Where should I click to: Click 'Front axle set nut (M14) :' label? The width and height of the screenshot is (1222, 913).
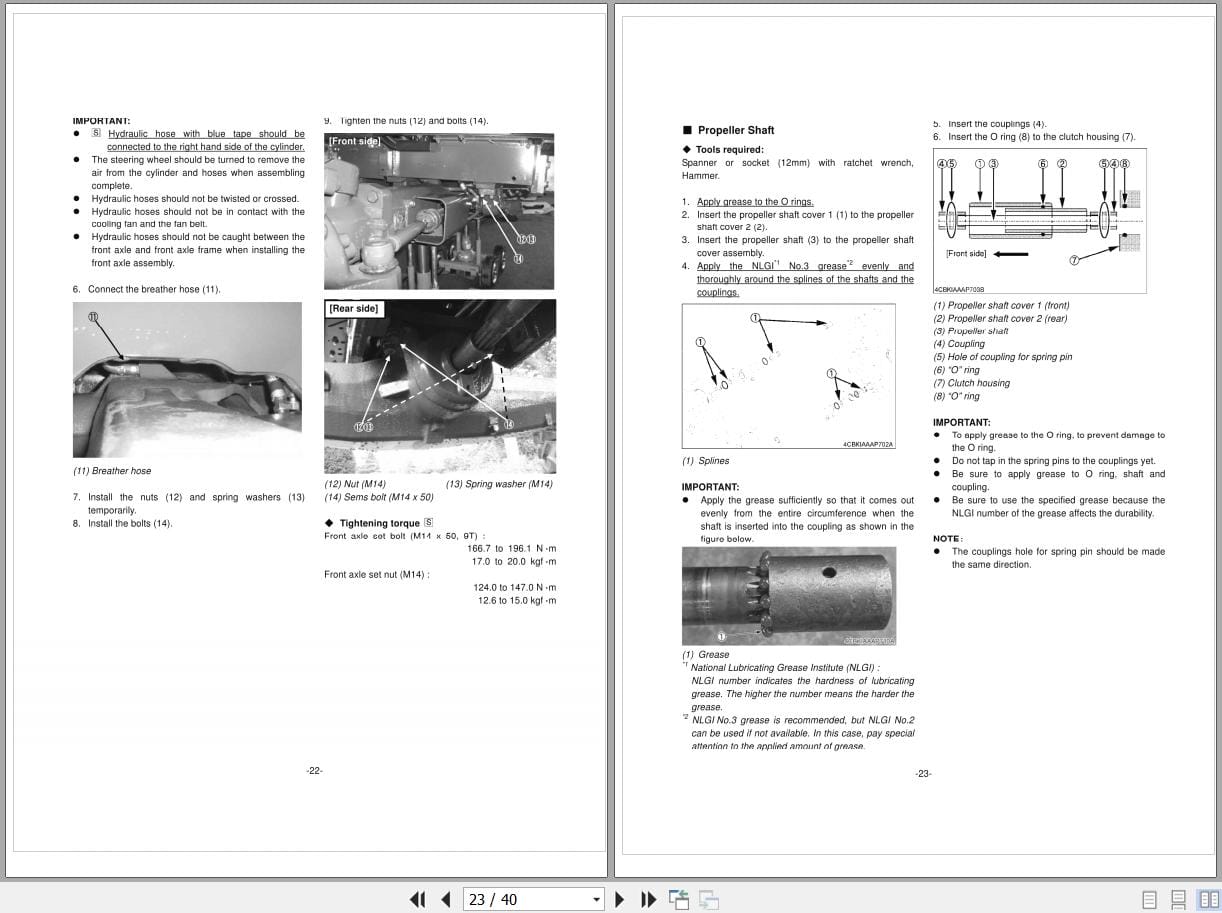[x=377, y=574]
